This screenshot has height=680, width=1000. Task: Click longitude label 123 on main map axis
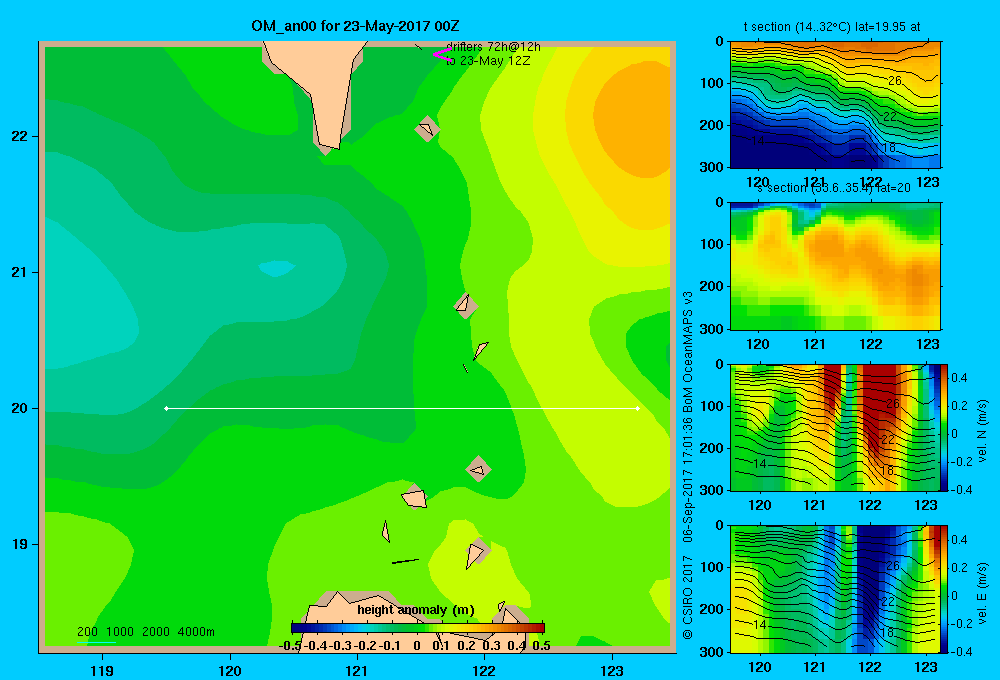pos(612,670)
